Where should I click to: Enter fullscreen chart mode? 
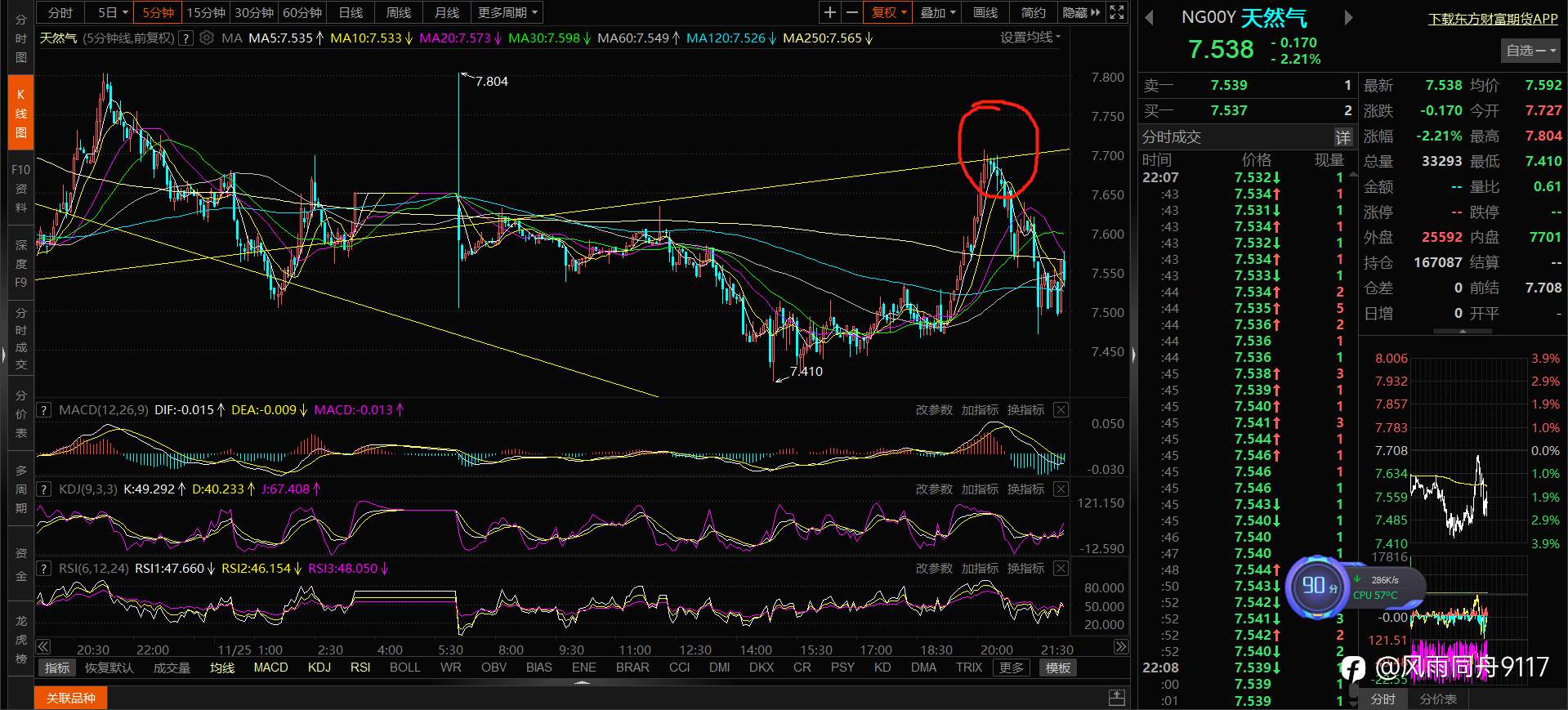(1117, 12)
